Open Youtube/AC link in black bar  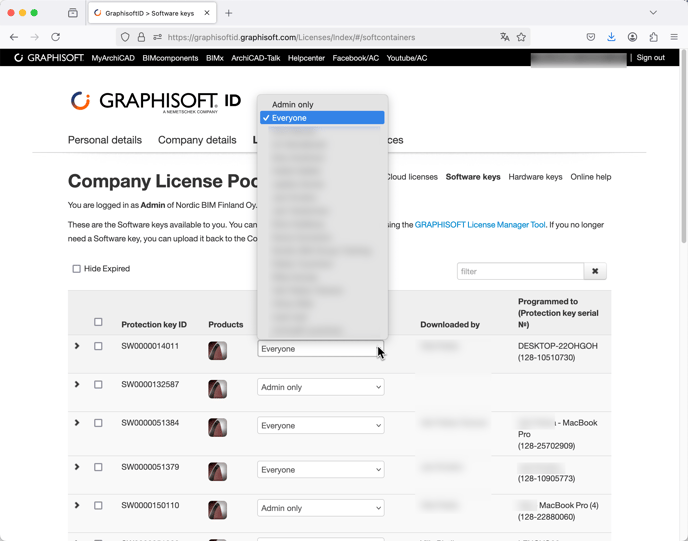pos(407,58)
